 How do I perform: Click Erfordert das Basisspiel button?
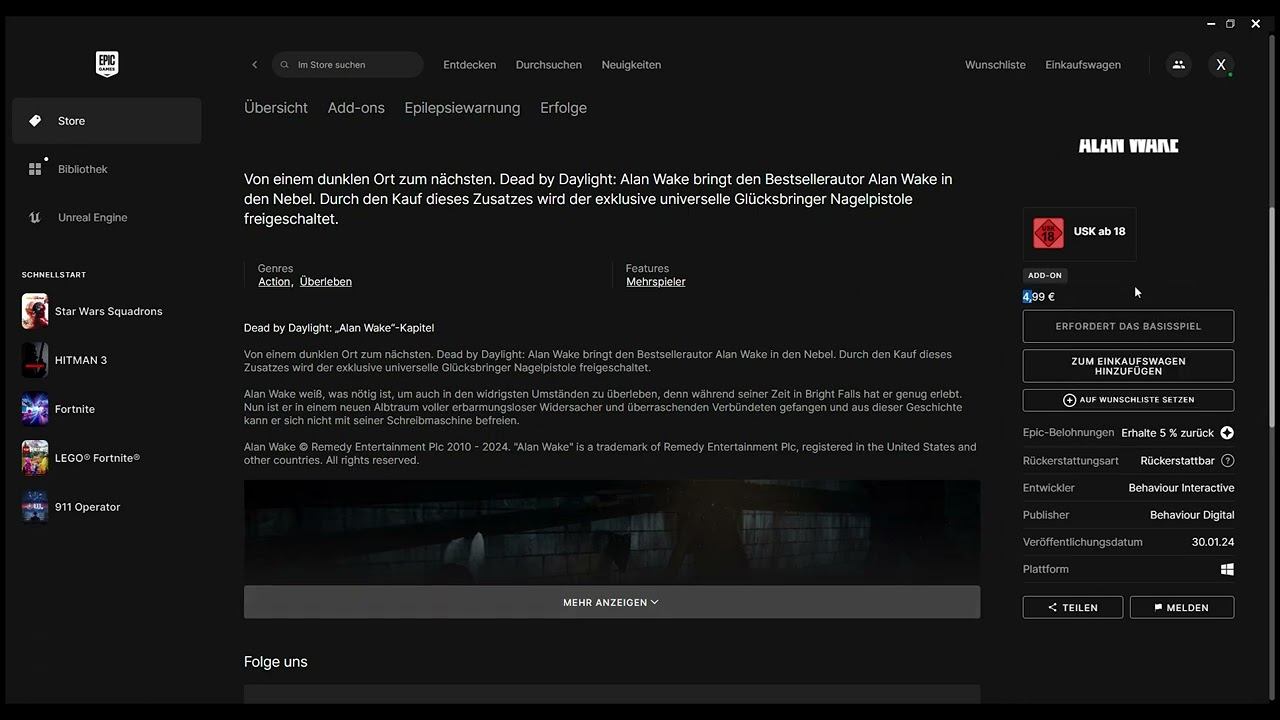(x=1128, y=326)
